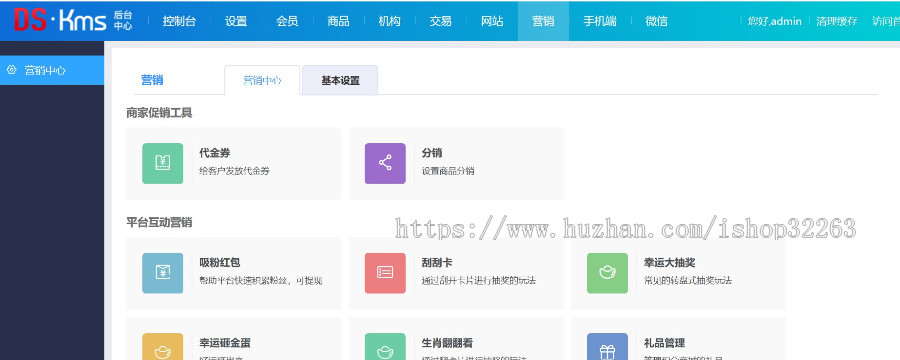Click the 营销 page title label
The width and height of the screenshot is (900, 360).
pyautogui.click(x=152, y=80)
